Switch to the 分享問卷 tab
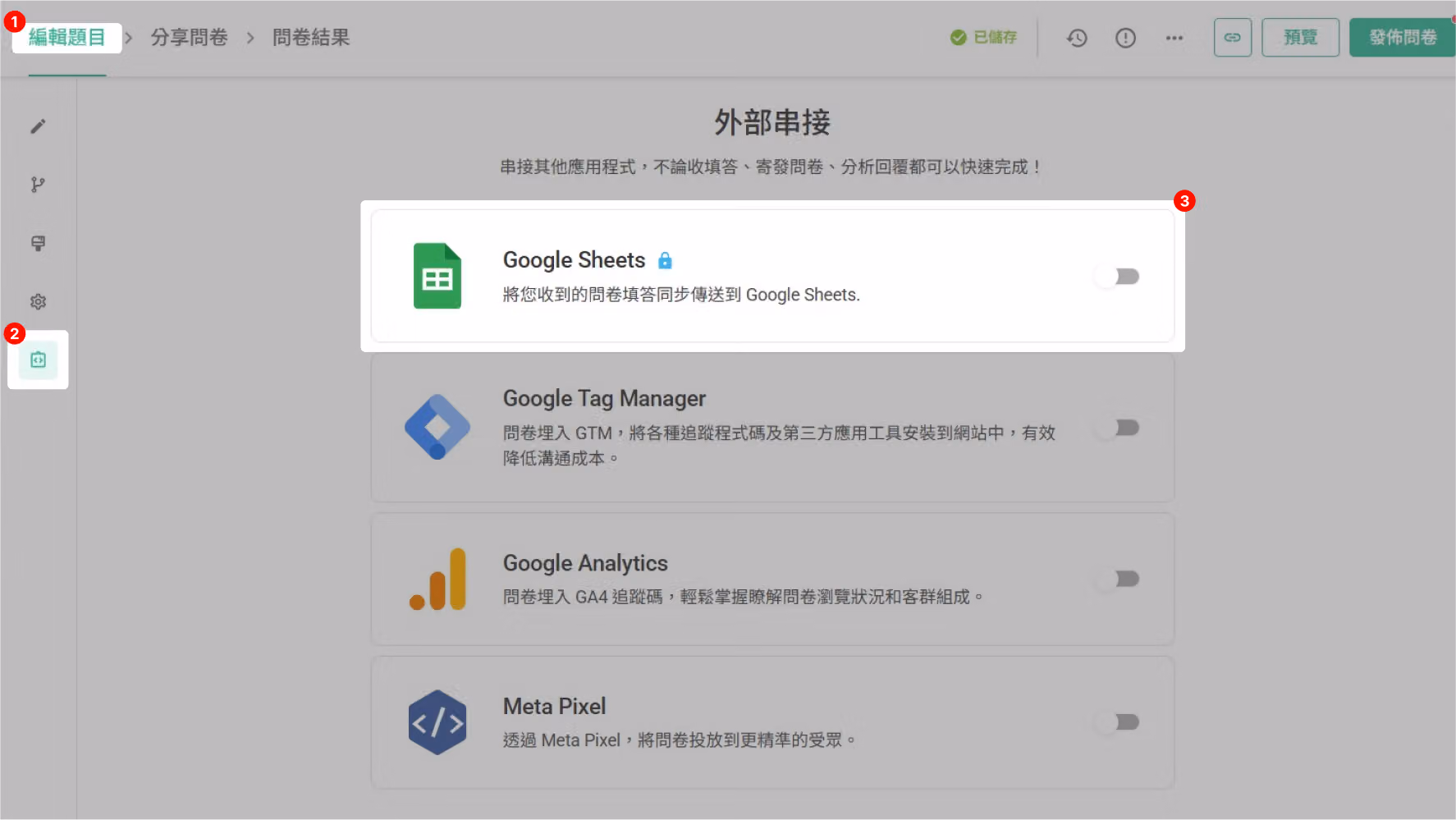This screenshot has height=820, width=1456. click(x=189, y=38)
